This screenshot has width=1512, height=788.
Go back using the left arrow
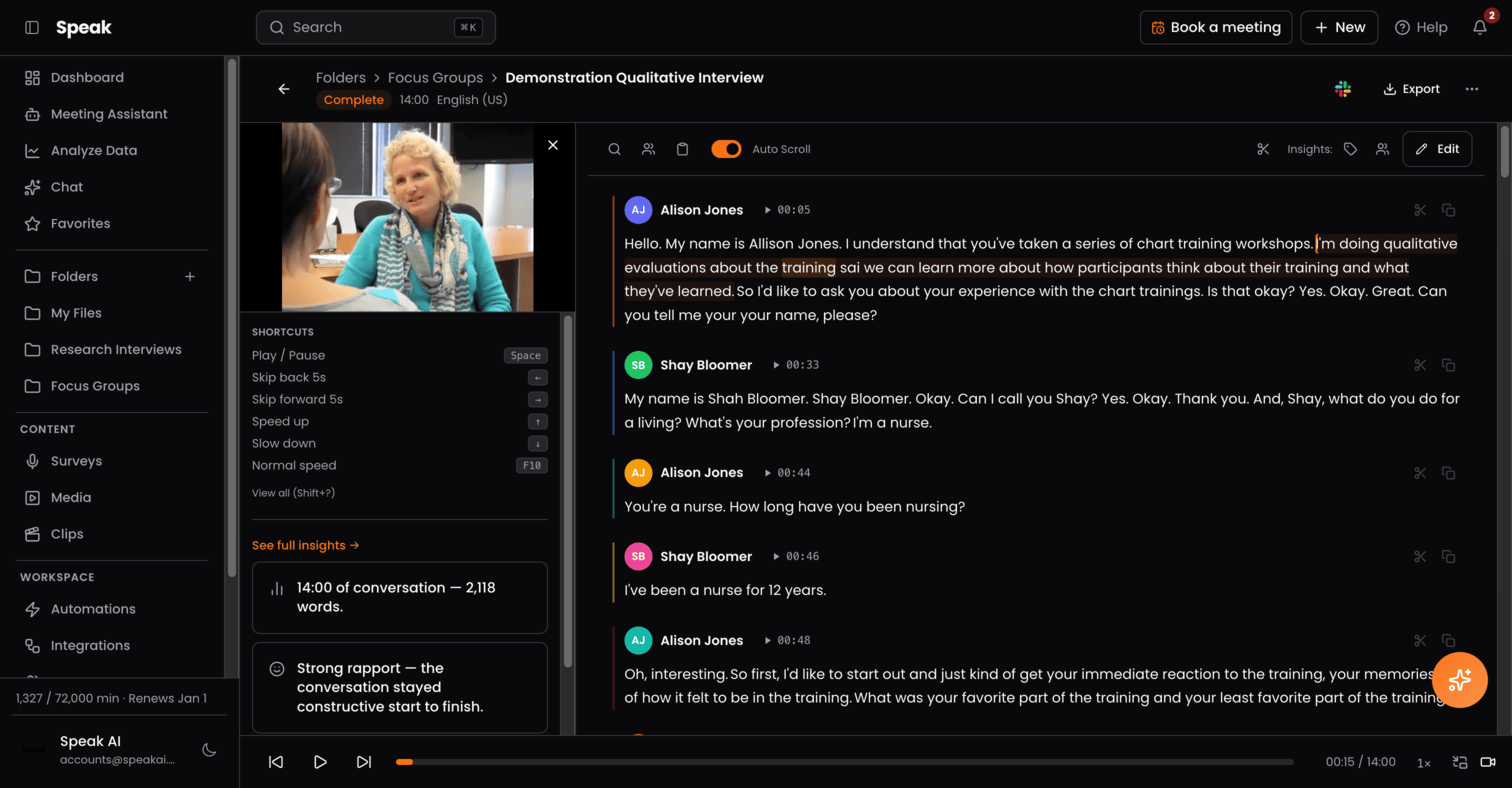(x=284, y=89)
